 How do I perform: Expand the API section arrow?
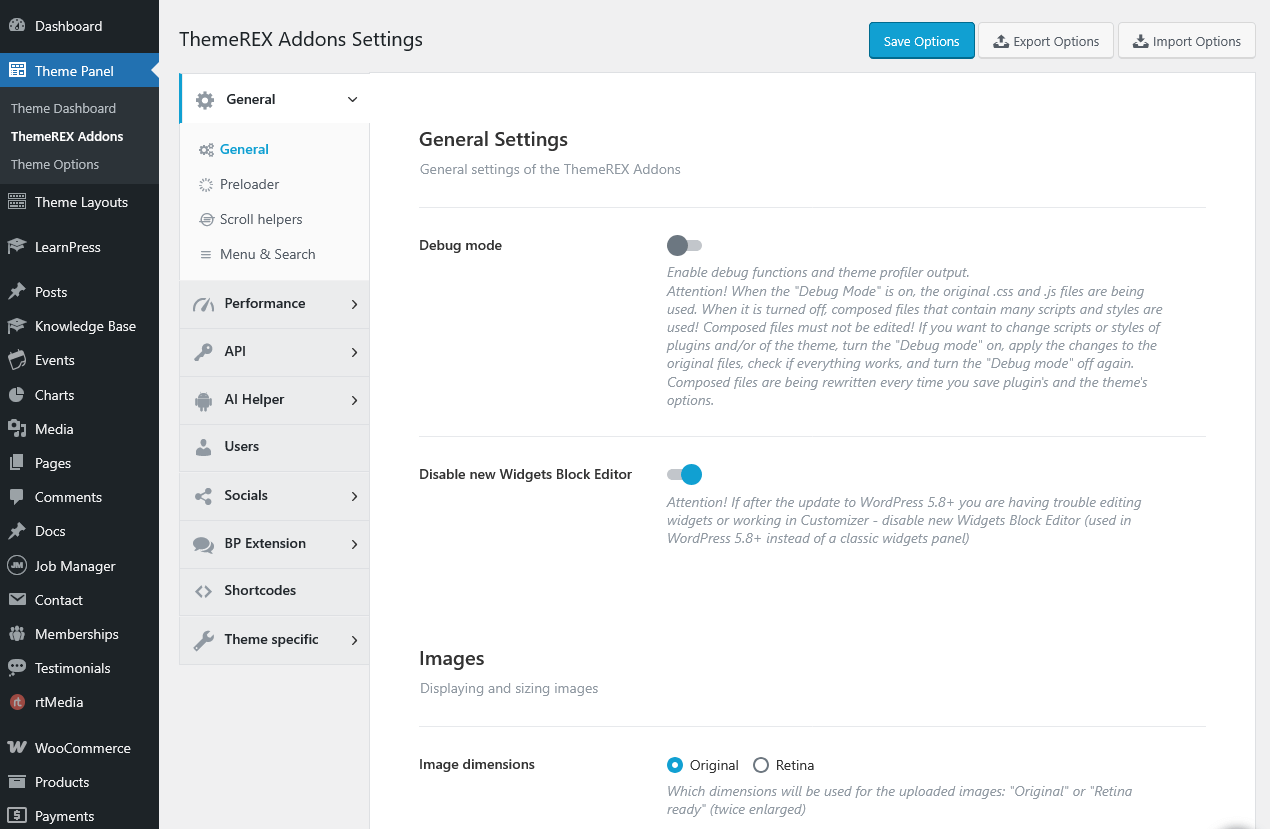coord(354,352)
